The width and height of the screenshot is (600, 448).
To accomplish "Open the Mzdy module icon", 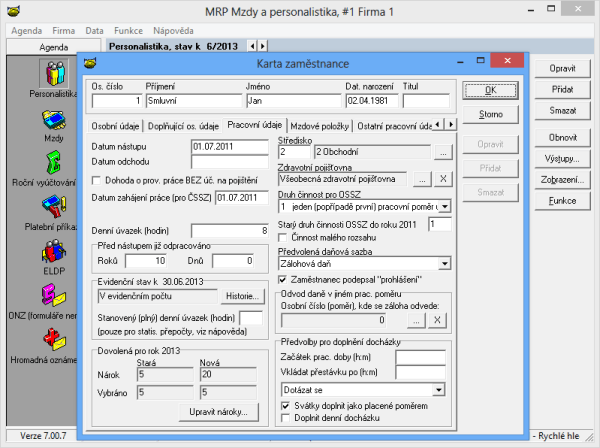I will coord(53,121).
